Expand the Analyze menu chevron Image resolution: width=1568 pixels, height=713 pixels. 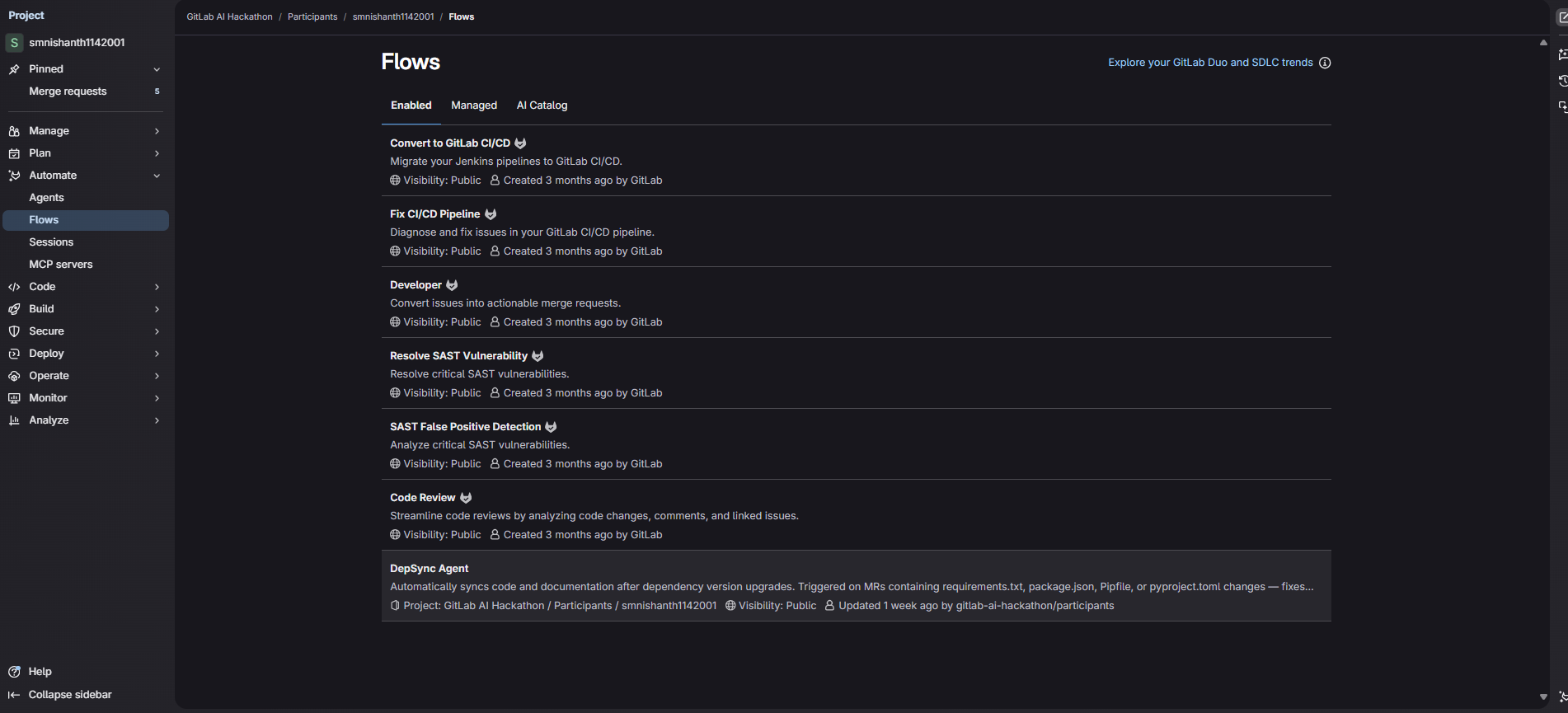point(157,420)
